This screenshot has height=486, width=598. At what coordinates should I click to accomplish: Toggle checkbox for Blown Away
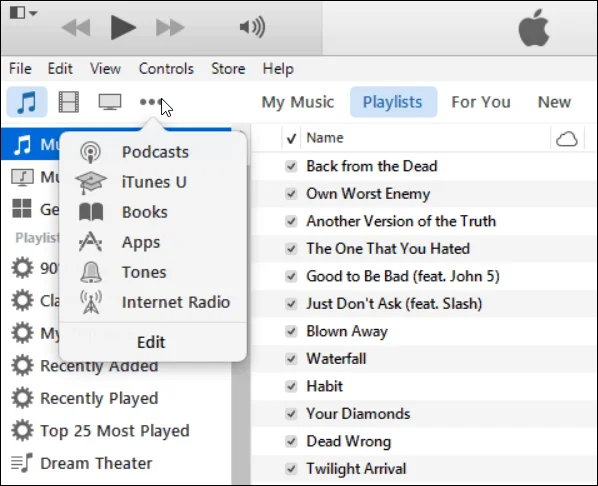click(x=291, y=331)
